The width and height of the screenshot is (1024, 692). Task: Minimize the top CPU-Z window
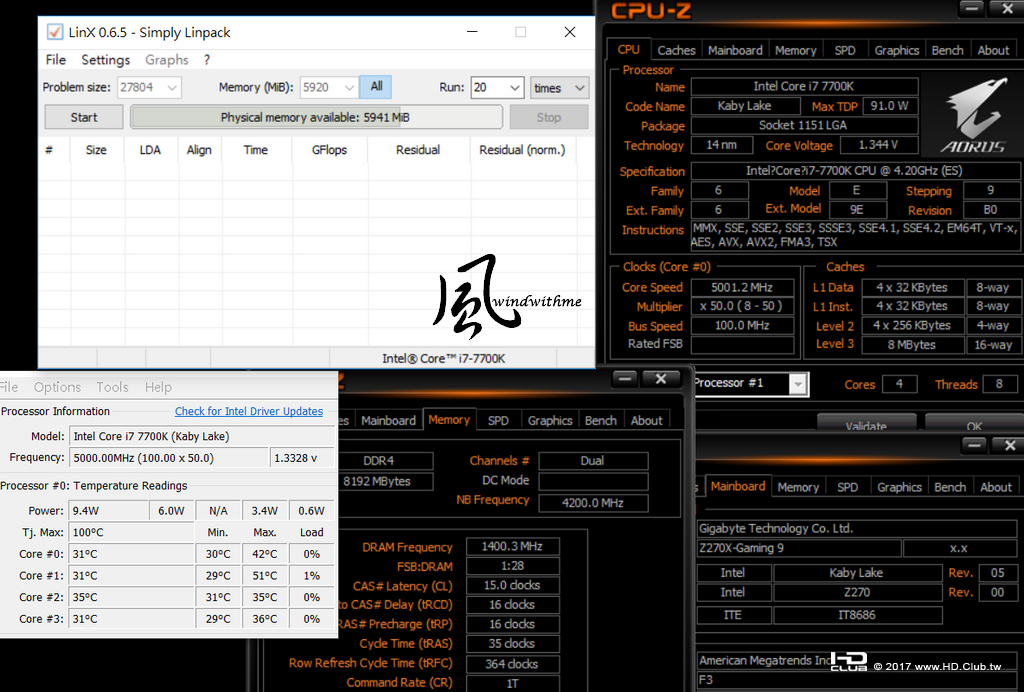click(x=971, y=8)
